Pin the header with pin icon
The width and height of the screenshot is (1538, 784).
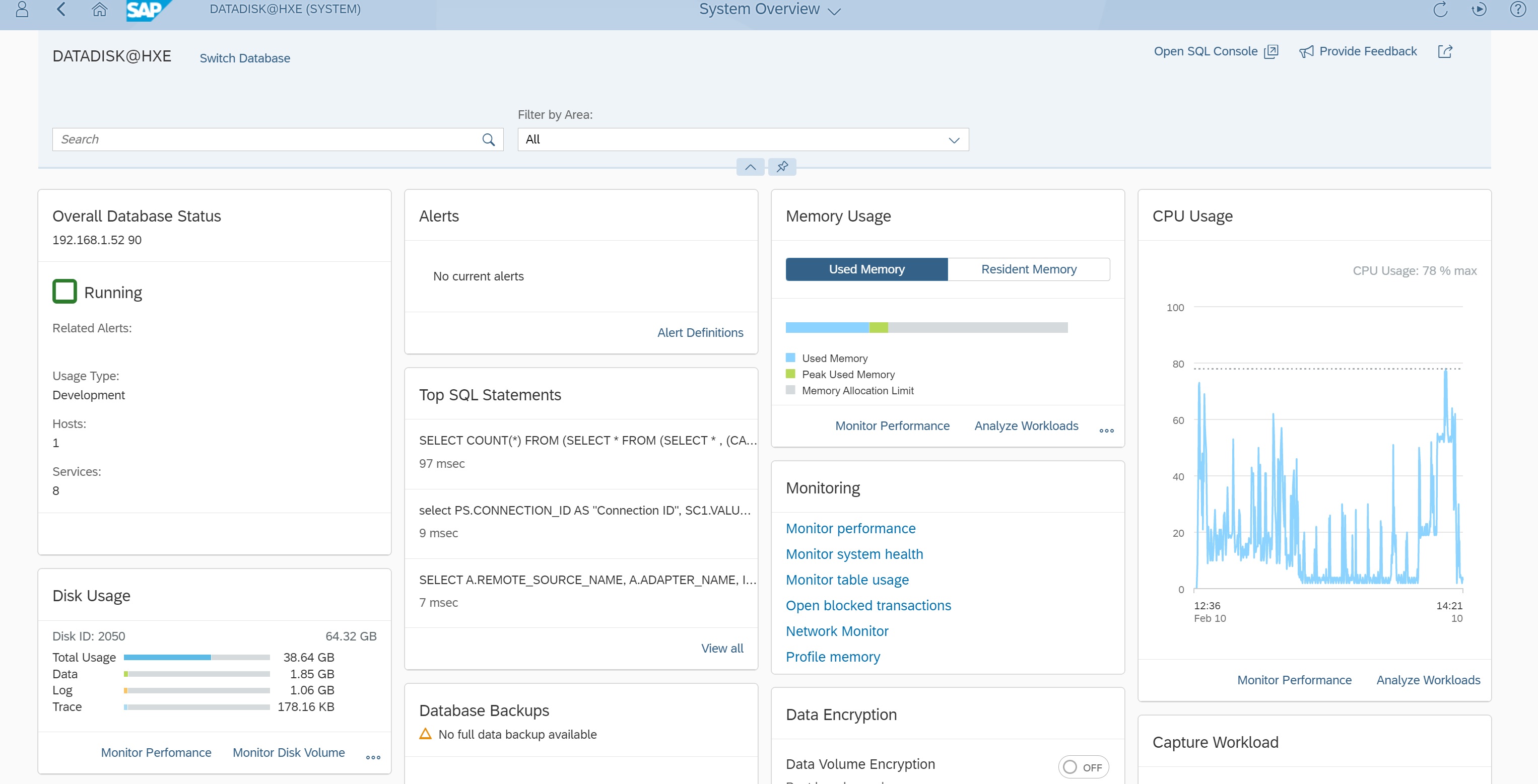coord(782,167)
